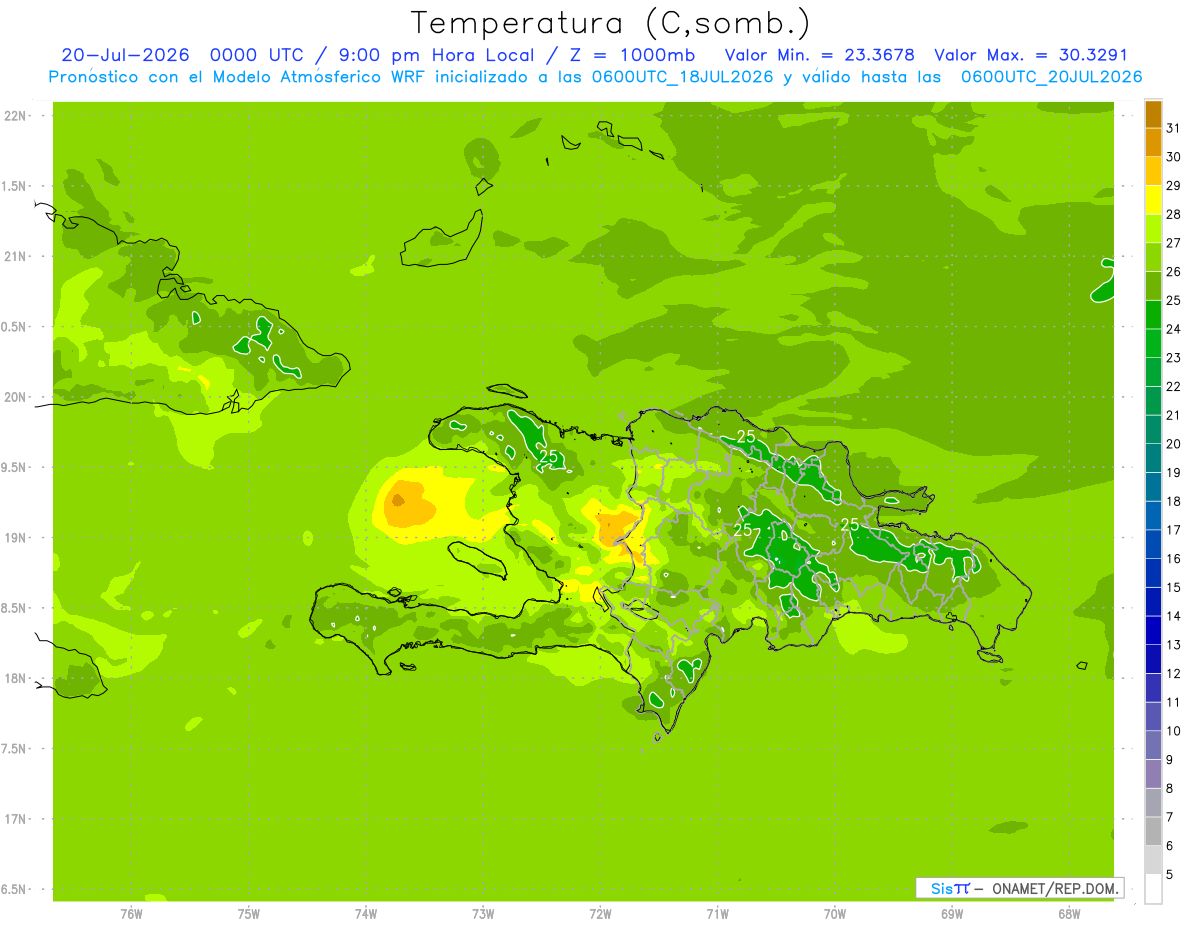The height and width of the screenshot is (927, 1200).
Task: Click the legend value 22
Action: (x=1174, y=386)
